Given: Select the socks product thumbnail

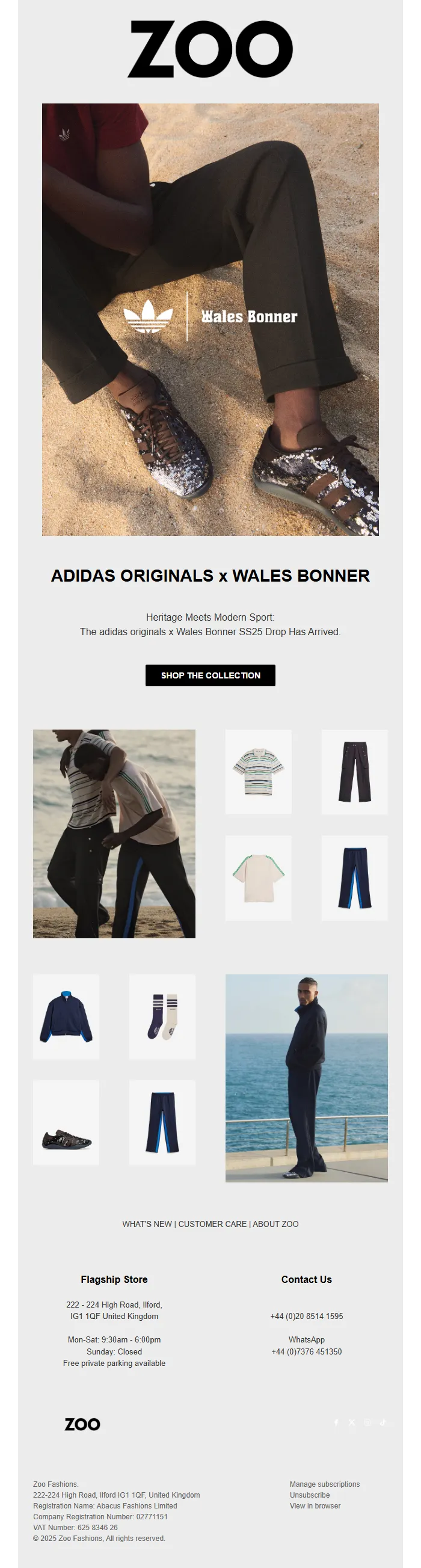Looking at the screenshot, I should (x=162, y=1016).
